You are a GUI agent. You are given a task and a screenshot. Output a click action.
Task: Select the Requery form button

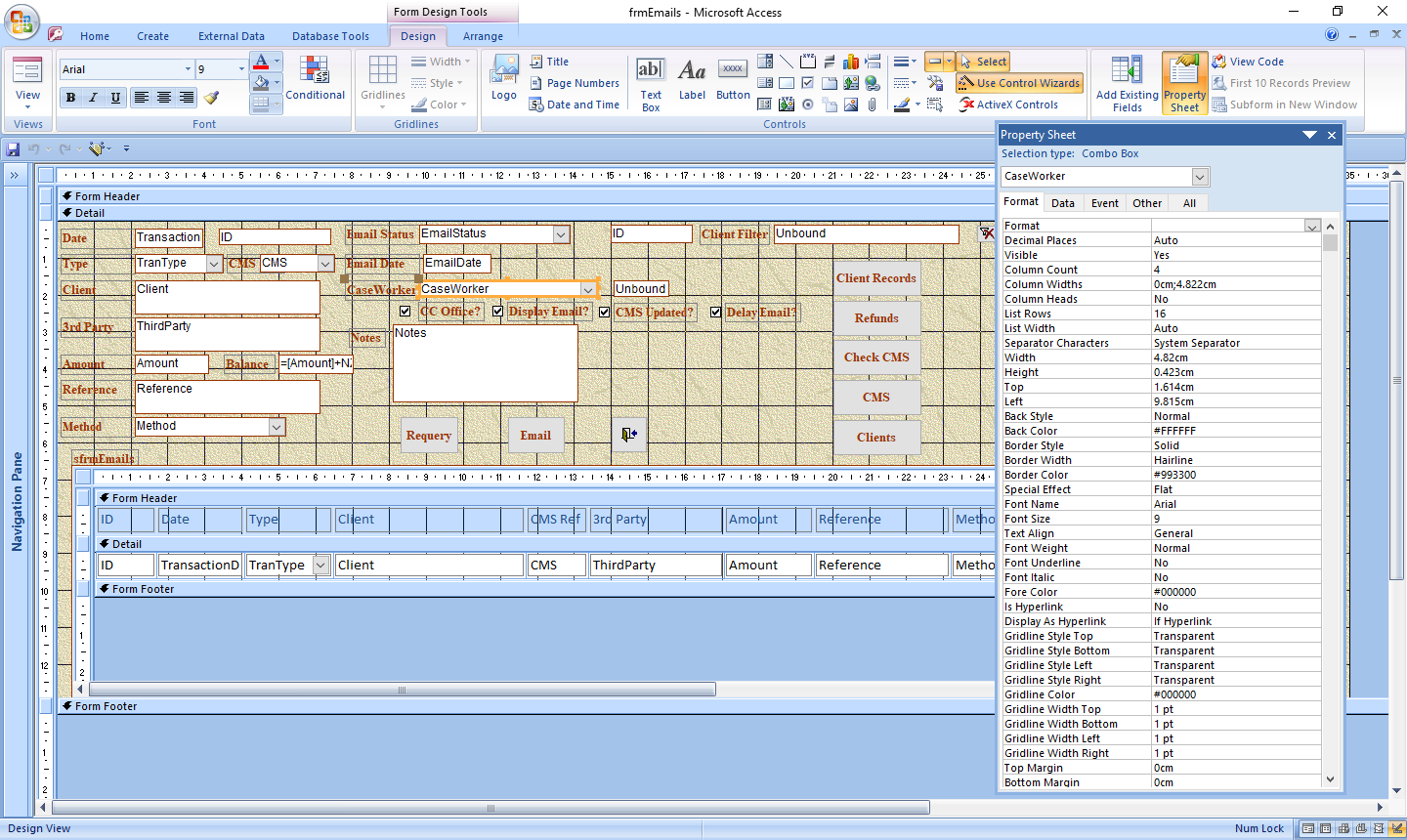pyautogui.click(x=429, y=436)
